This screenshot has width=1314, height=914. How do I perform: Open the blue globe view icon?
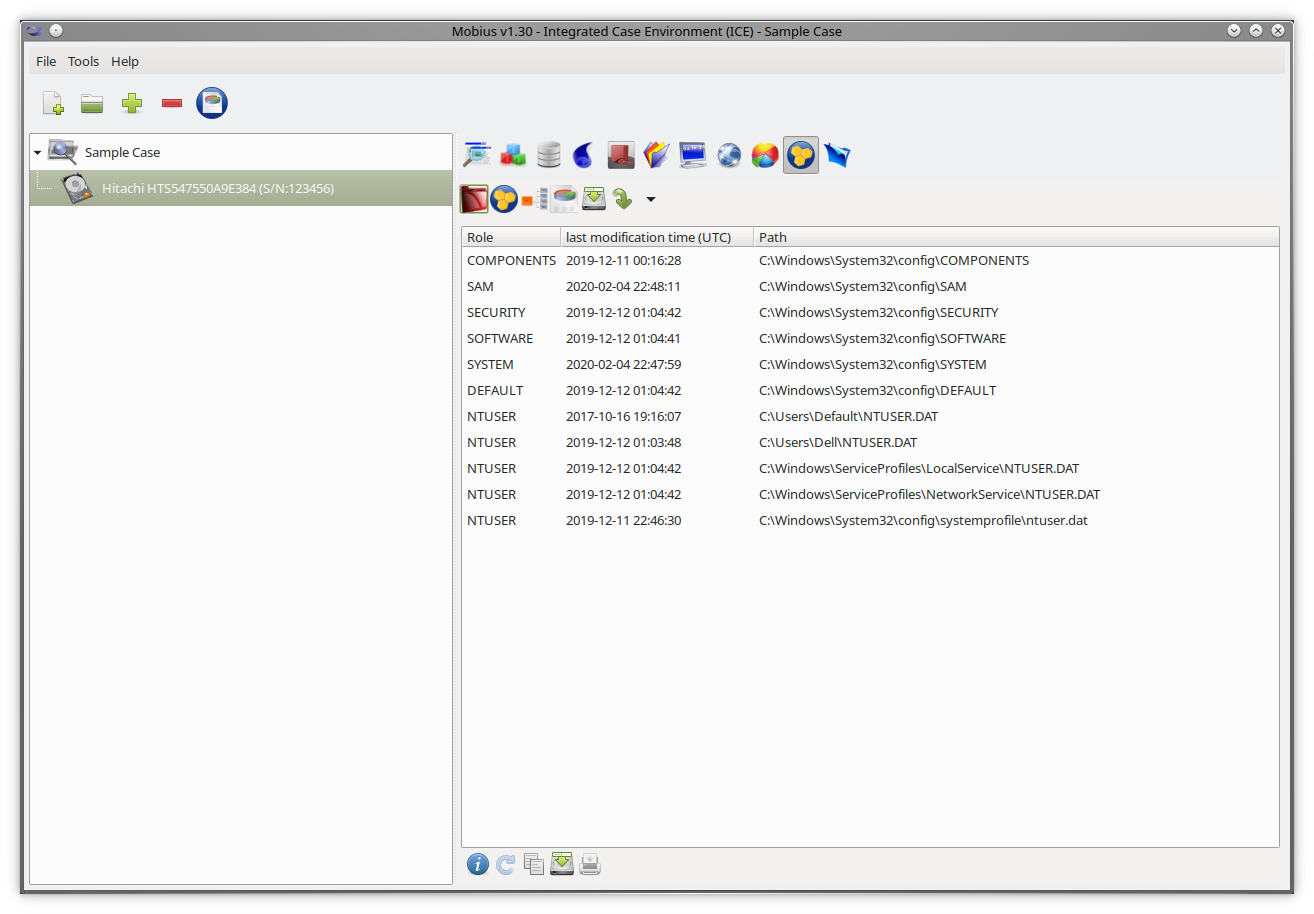coord(729,155)
